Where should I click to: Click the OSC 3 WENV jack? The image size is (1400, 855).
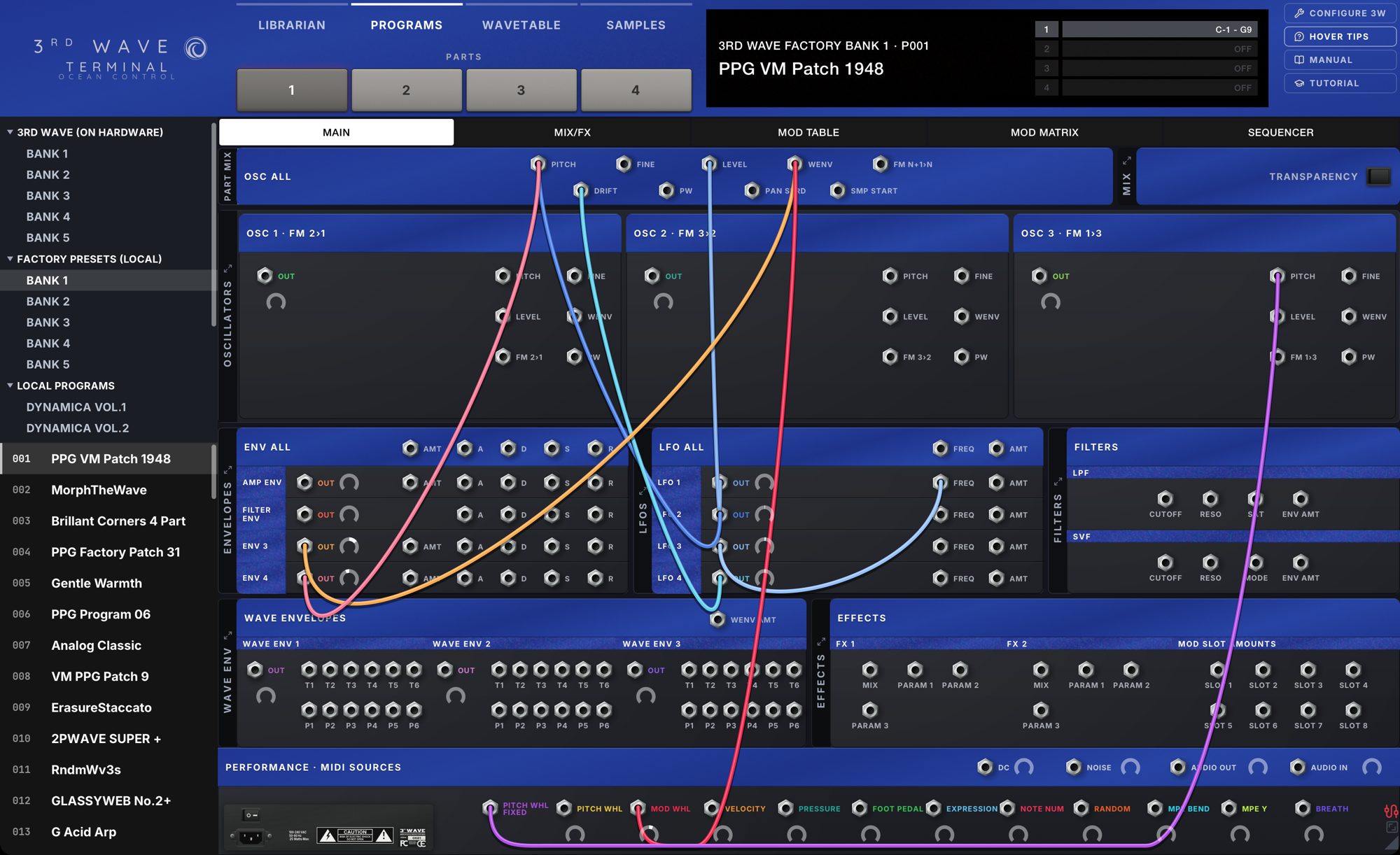tap(1349, 316)
